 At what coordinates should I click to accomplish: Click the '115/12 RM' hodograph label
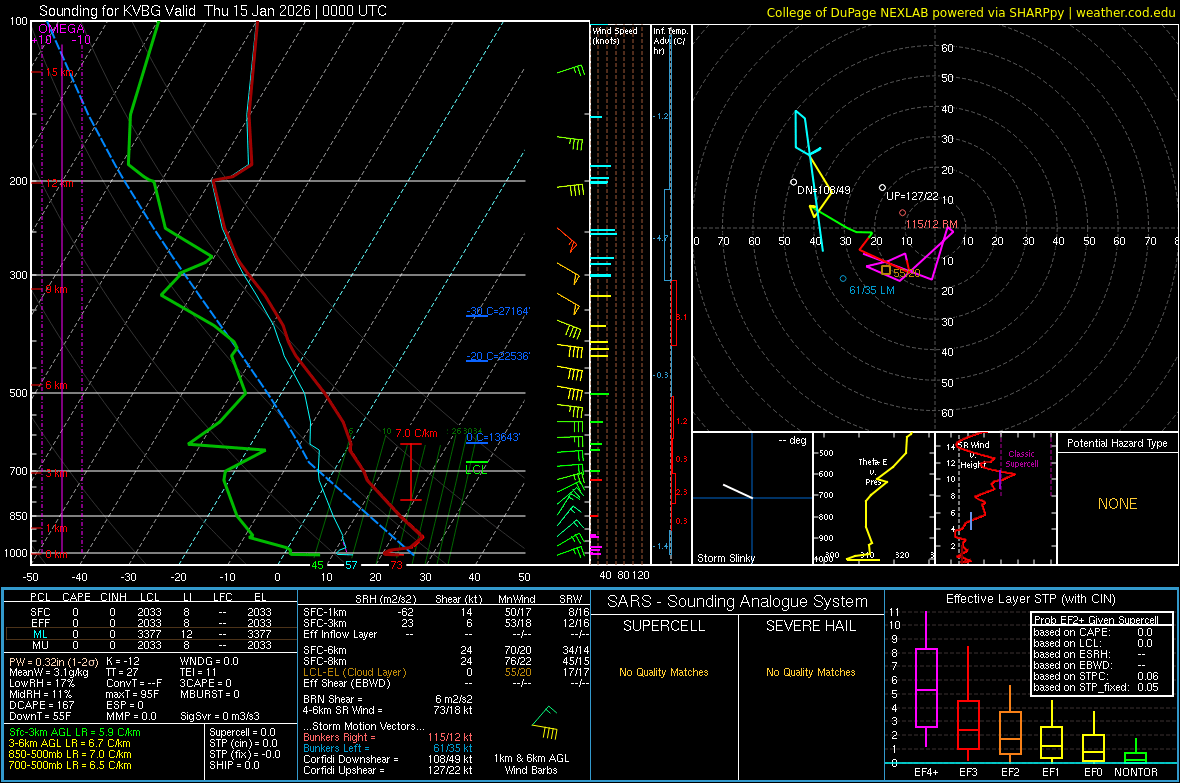pyautogui.click(x=931, y=224)
